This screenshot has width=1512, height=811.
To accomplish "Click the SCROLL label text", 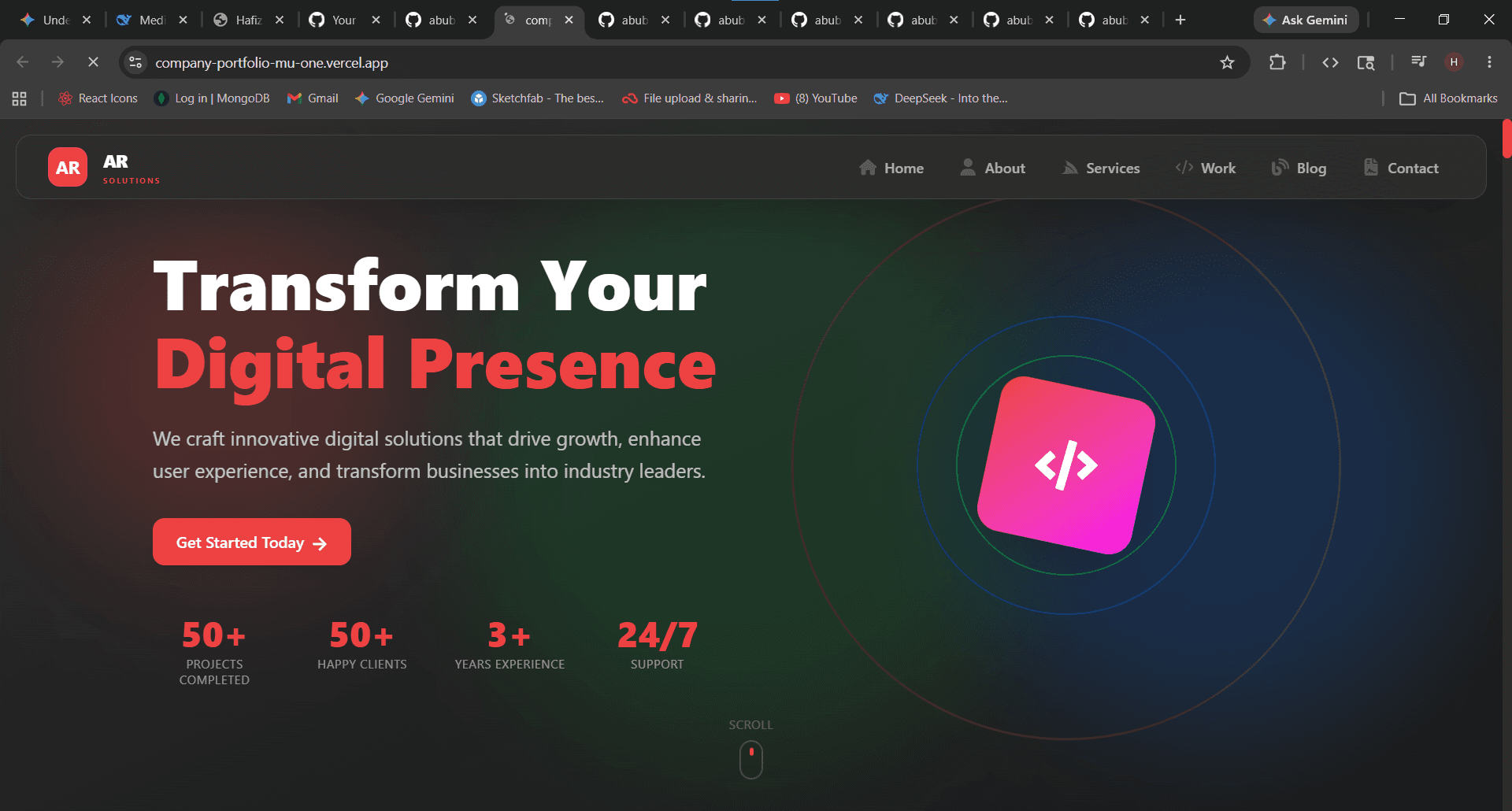I will coord(750,724).
